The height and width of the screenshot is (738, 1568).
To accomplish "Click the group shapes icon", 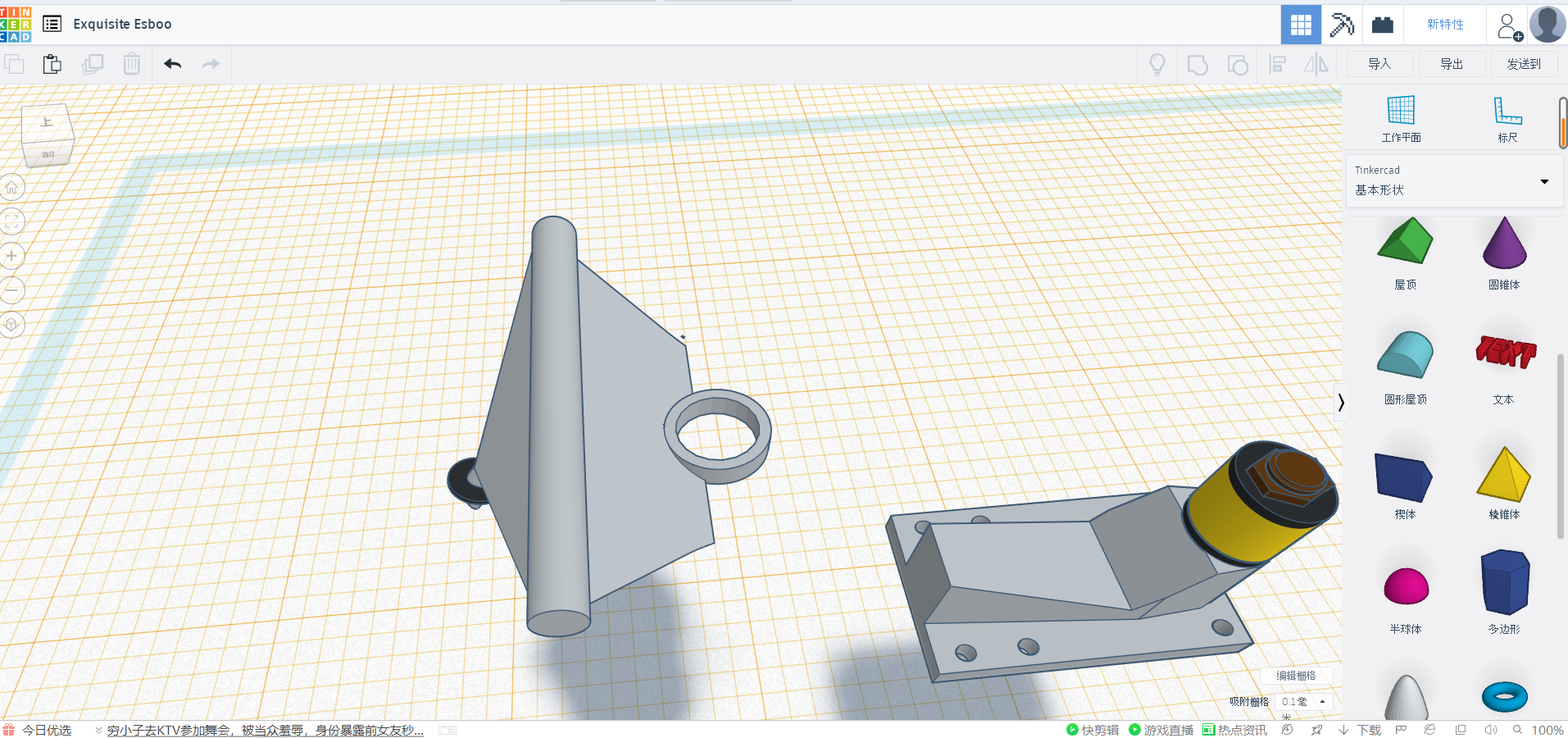I will click(x=1198, y=65).
